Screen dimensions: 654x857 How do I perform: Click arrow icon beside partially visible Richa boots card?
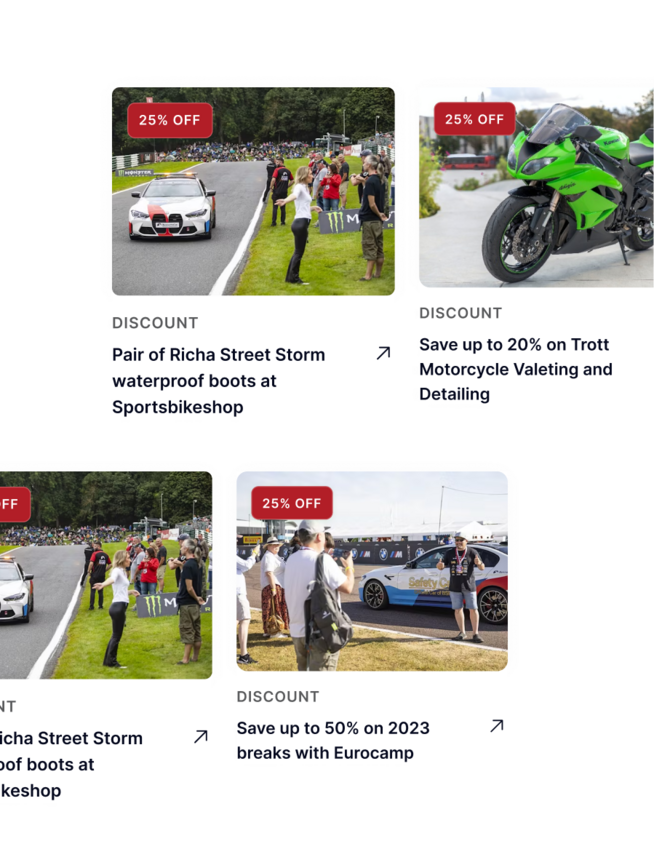(x=201, y=737)
